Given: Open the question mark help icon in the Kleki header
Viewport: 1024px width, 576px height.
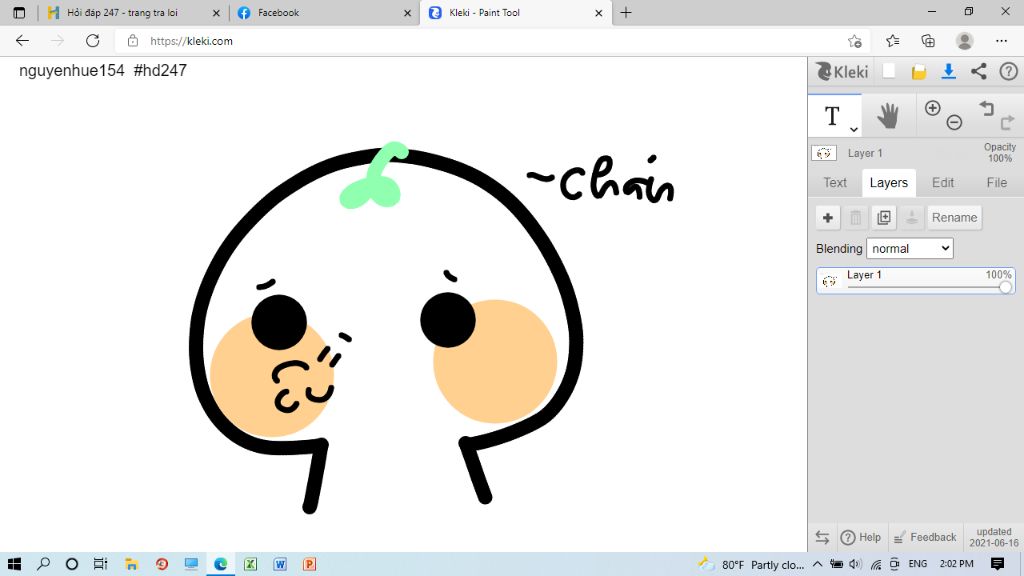Looking at the screenshot, I should [x=1008, y=71].
